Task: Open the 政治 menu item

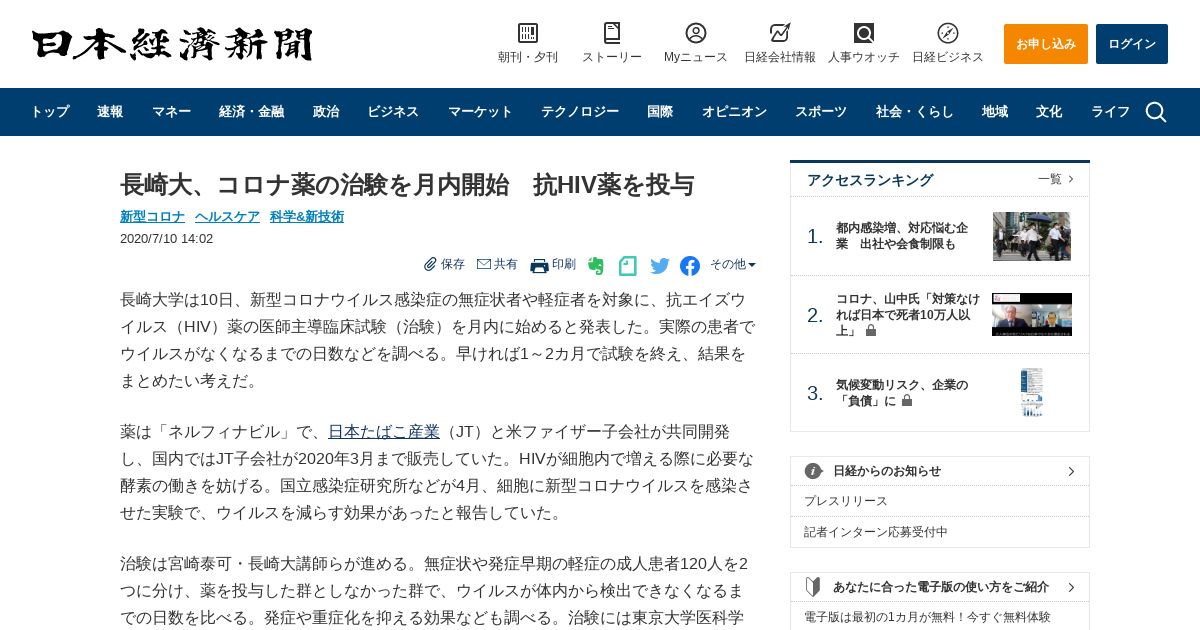Action: click(326, 112)
